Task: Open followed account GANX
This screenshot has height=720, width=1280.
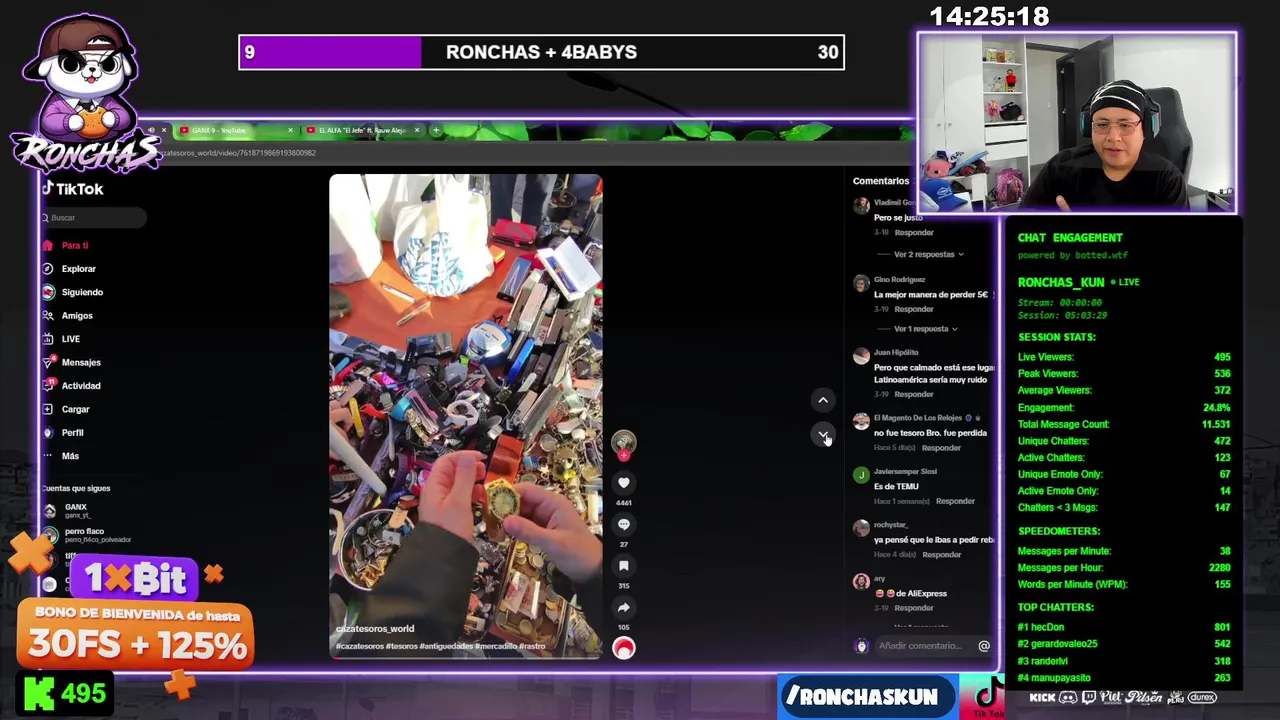Action: tap(75, 510)
